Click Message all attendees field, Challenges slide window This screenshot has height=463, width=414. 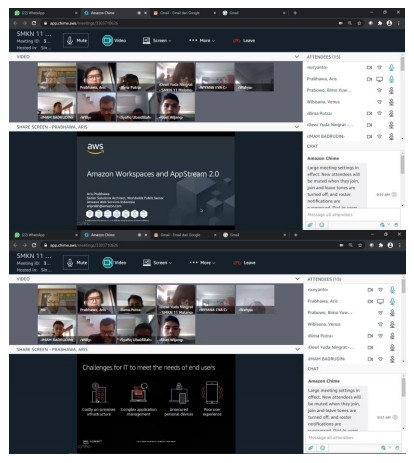point(353,437)
